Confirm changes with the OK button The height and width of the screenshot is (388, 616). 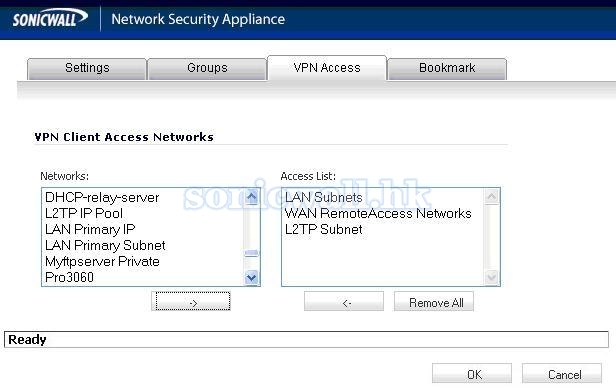click(472, 373)
